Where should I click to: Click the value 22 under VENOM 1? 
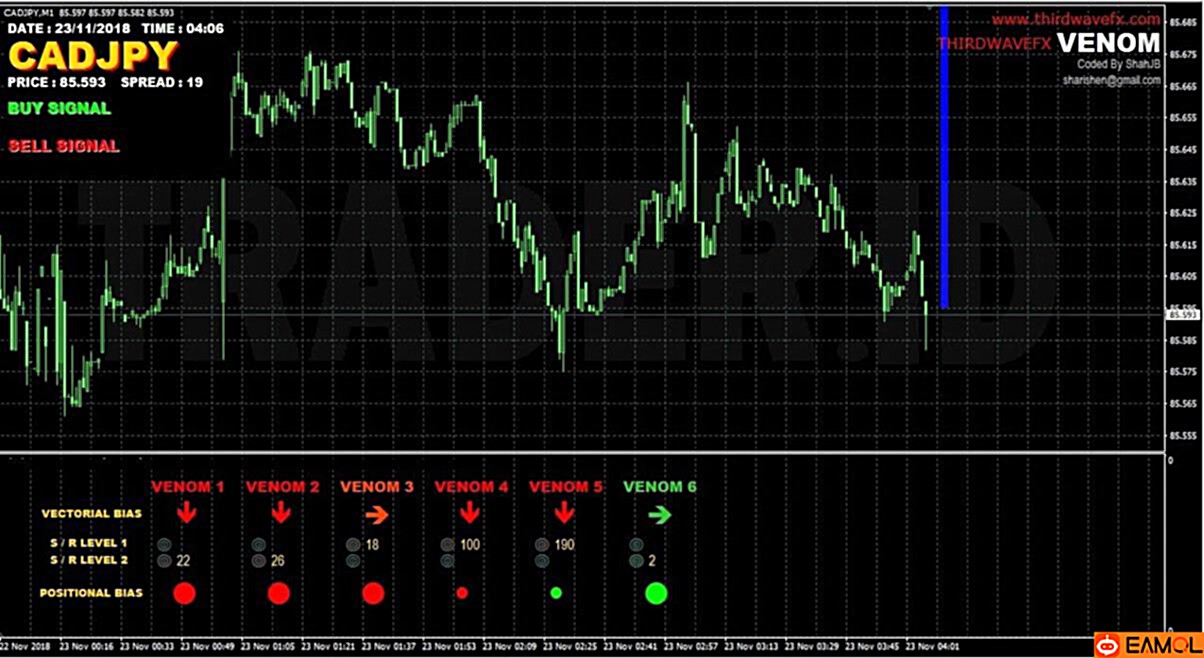pyautogui.click(x=183, y=561)
